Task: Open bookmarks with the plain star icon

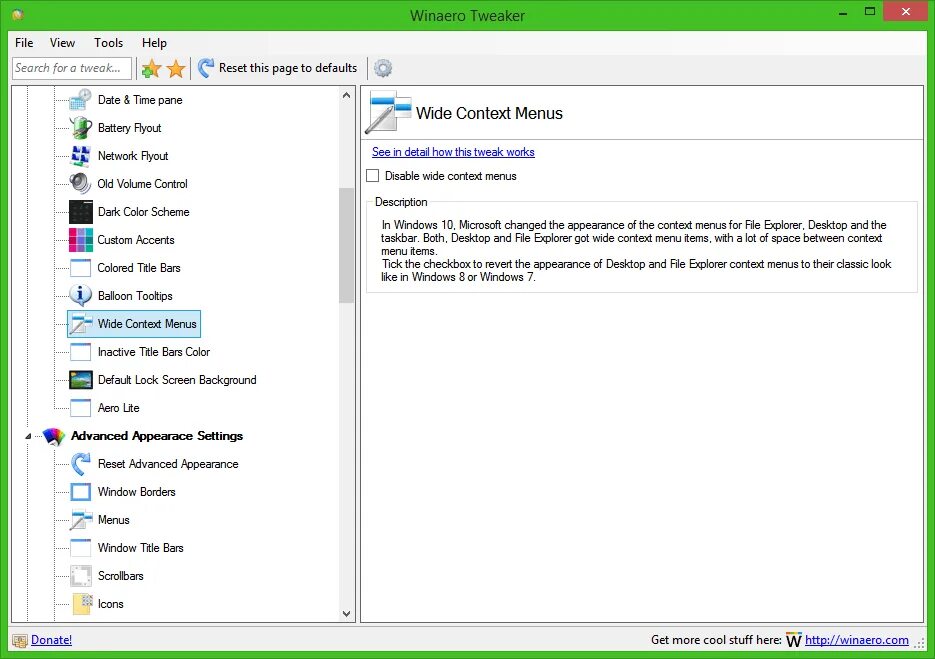Action: pos(176,69)
